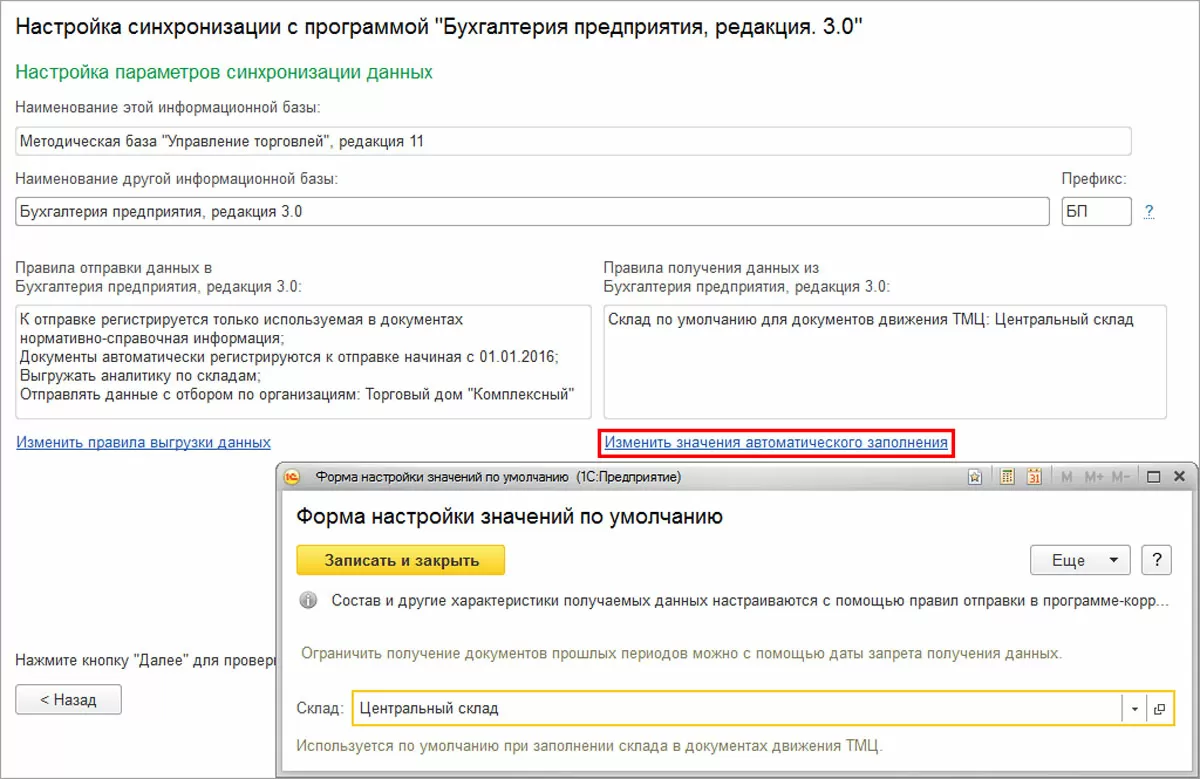Image resolution: width=1200 pixels, height=779 pixels.
Task: Open Изменить правила выгрузки данных link
Action: point(144,441)
